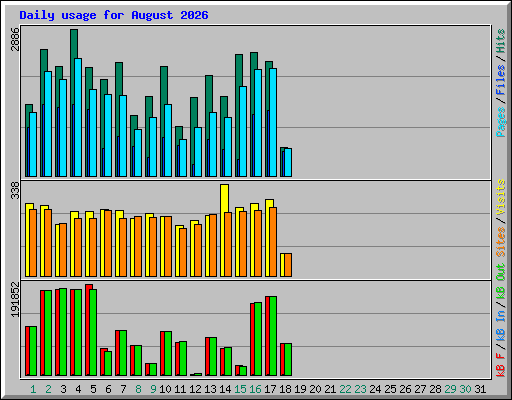Screen dimensions: 512x400
Task: Click day 27 on the x-axis
Action: (420, 389)
